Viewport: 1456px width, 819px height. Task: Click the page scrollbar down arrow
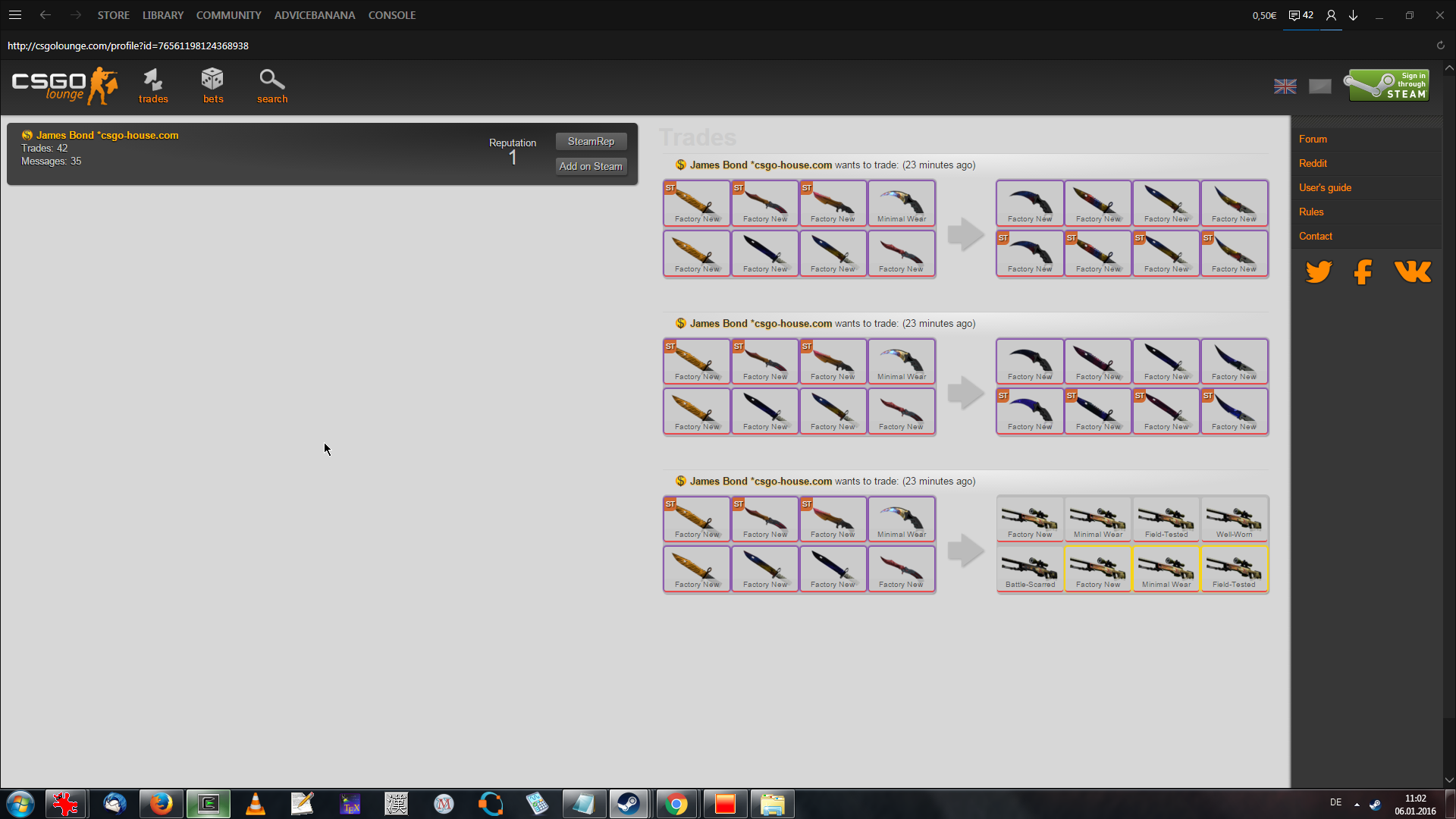pyautogui.click(x=1449, y=780)
